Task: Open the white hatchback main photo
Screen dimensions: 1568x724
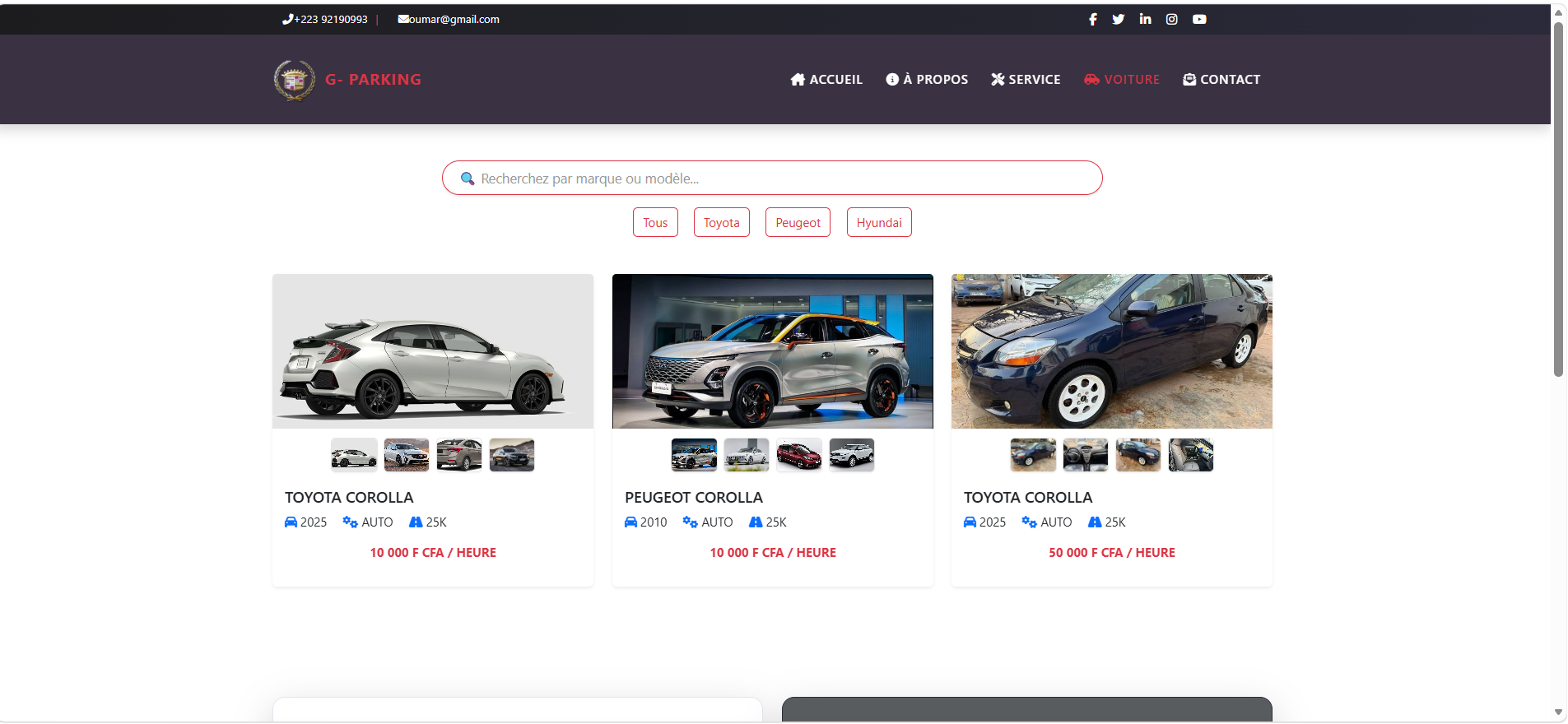Action: 433,351
